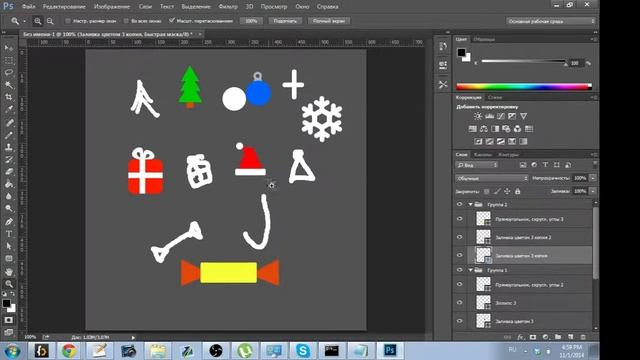Select the Horizontal Type tool

tap(9, 234)
